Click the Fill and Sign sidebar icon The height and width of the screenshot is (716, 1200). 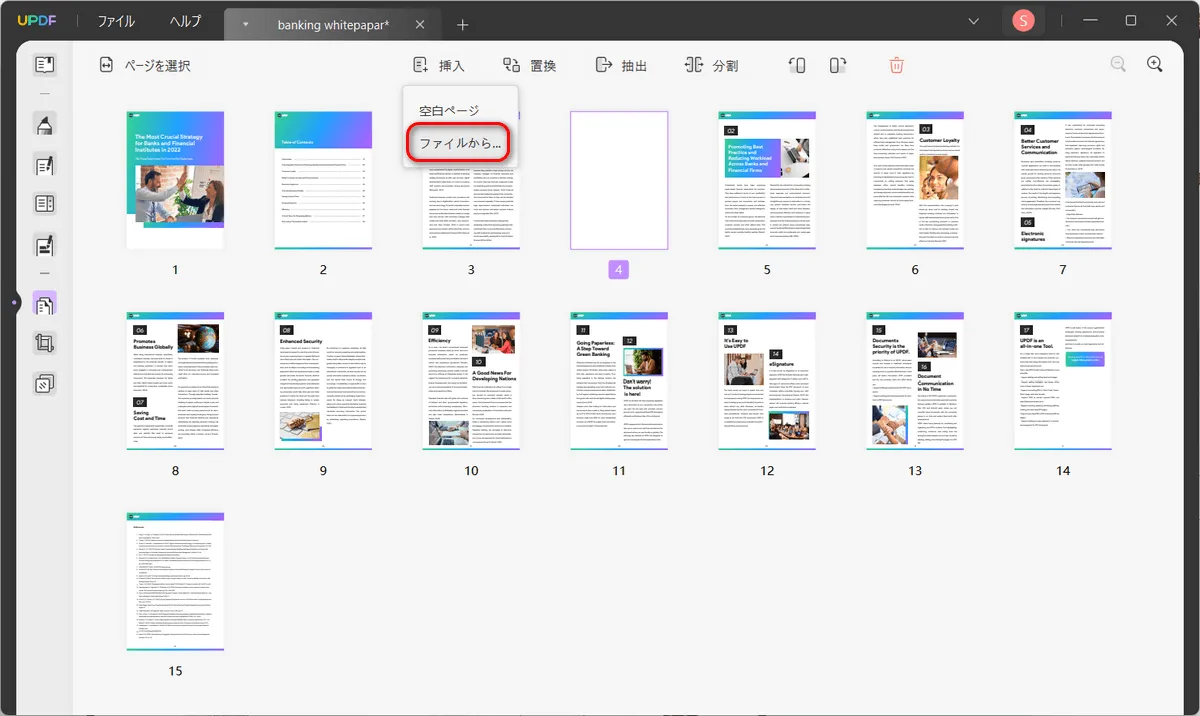click(45, 245)
